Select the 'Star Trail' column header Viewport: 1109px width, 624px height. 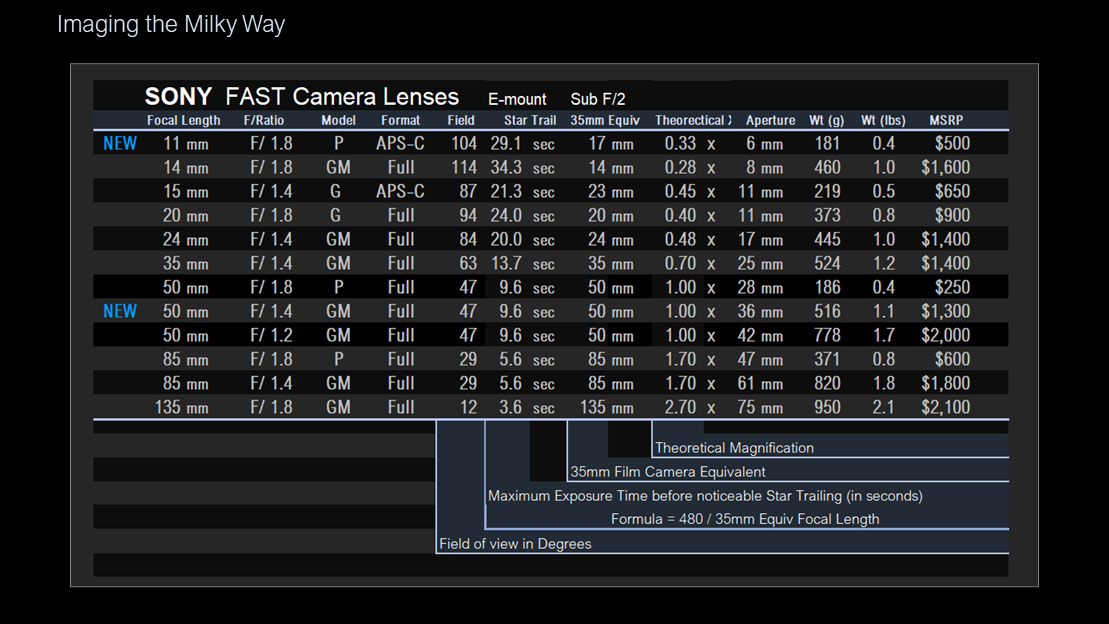530,120
